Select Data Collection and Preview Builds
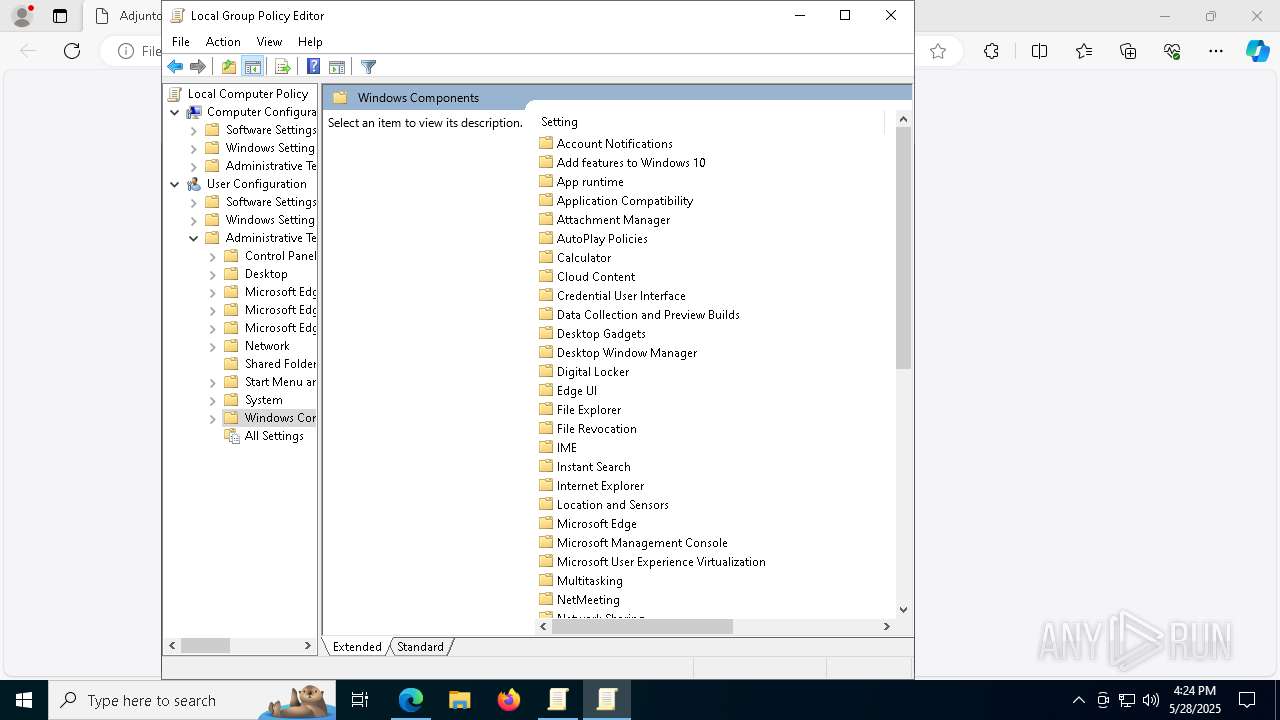The width and height of the screenshot is (1280, 720). pos(648,315)
